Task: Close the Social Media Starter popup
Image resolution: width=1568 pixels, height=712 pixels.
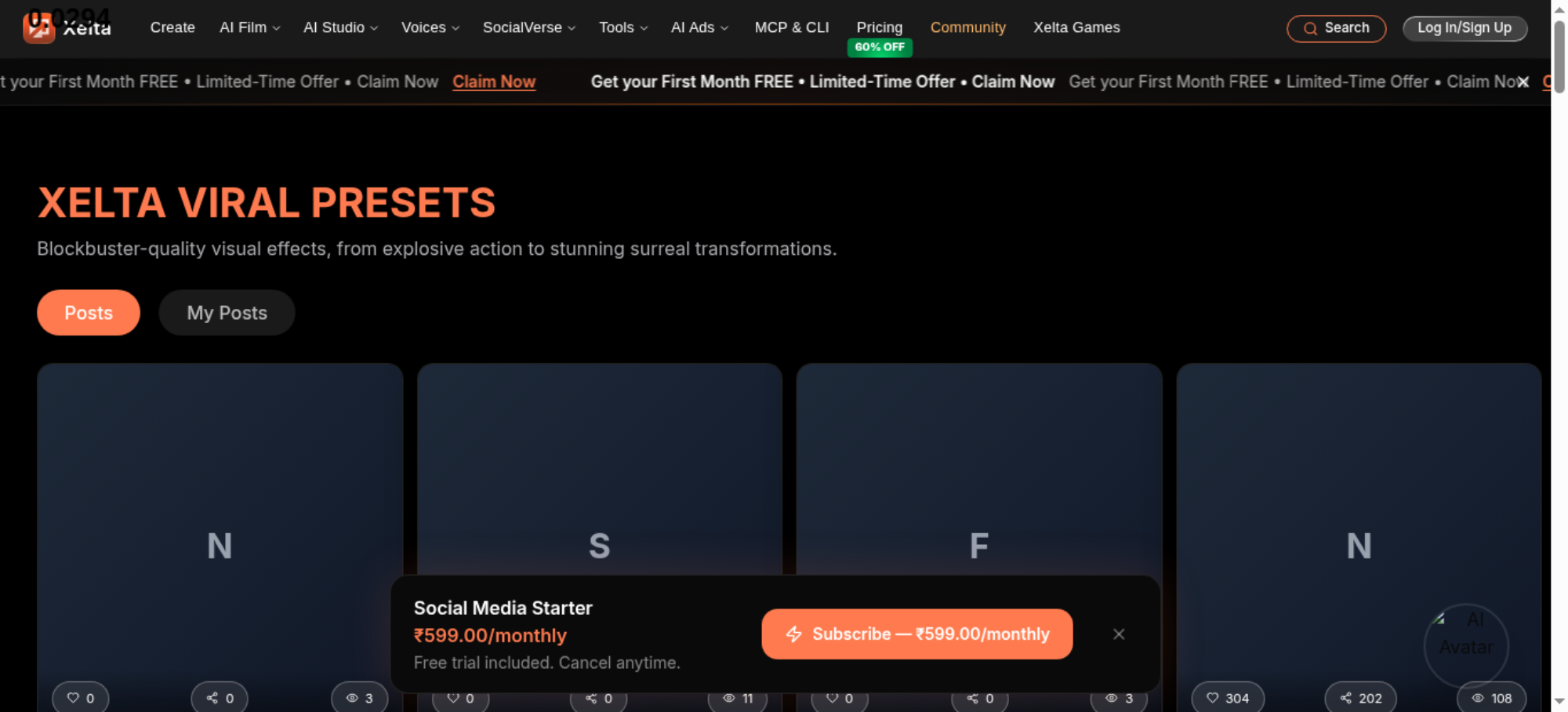Action: click(1119, 634)
